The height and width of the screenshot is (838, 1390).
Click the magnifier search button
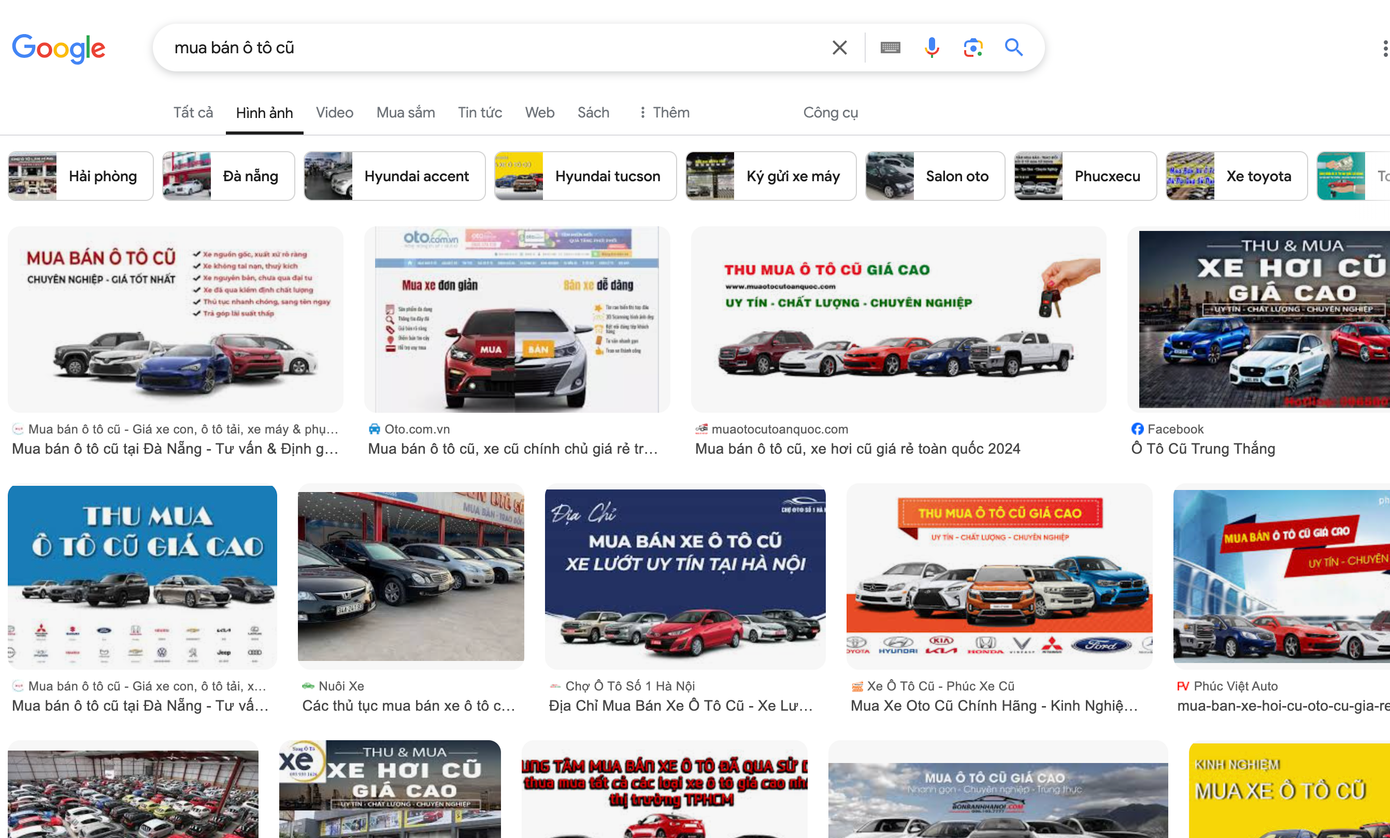[1013, 48]
